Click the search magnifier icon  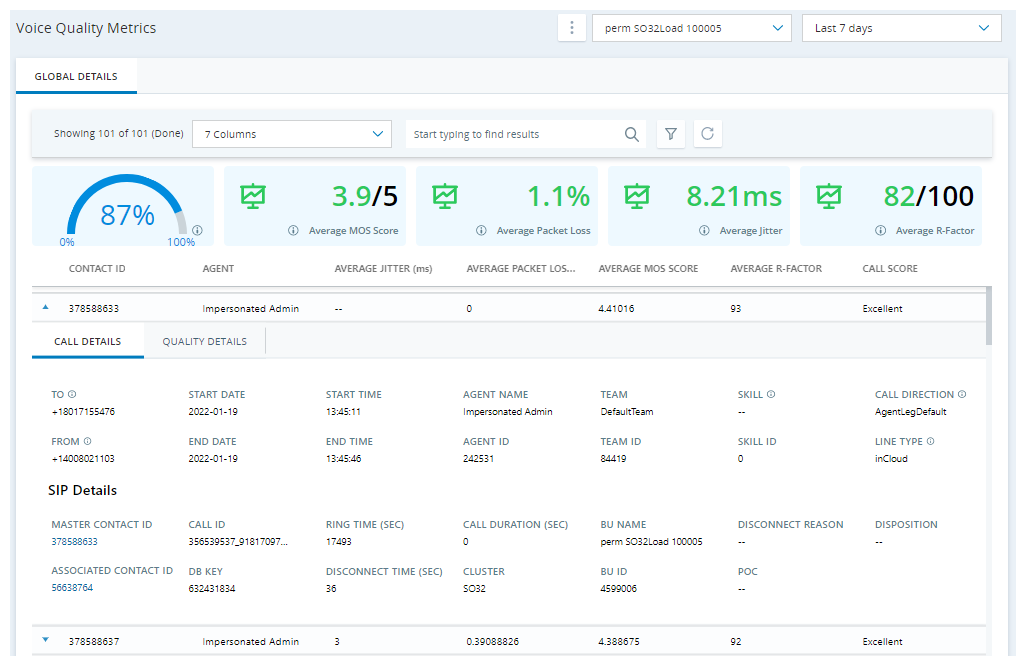(x=632, y=134)
